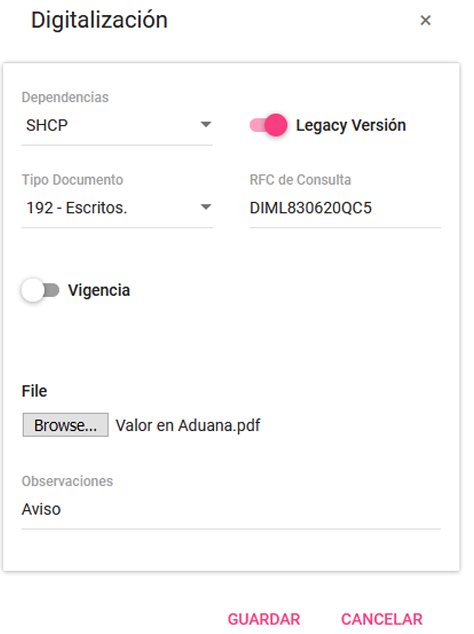Select the SHCP value in Dependencias
Image resolution: width=474 pixels, height=634 pixels.
point(47,125)
